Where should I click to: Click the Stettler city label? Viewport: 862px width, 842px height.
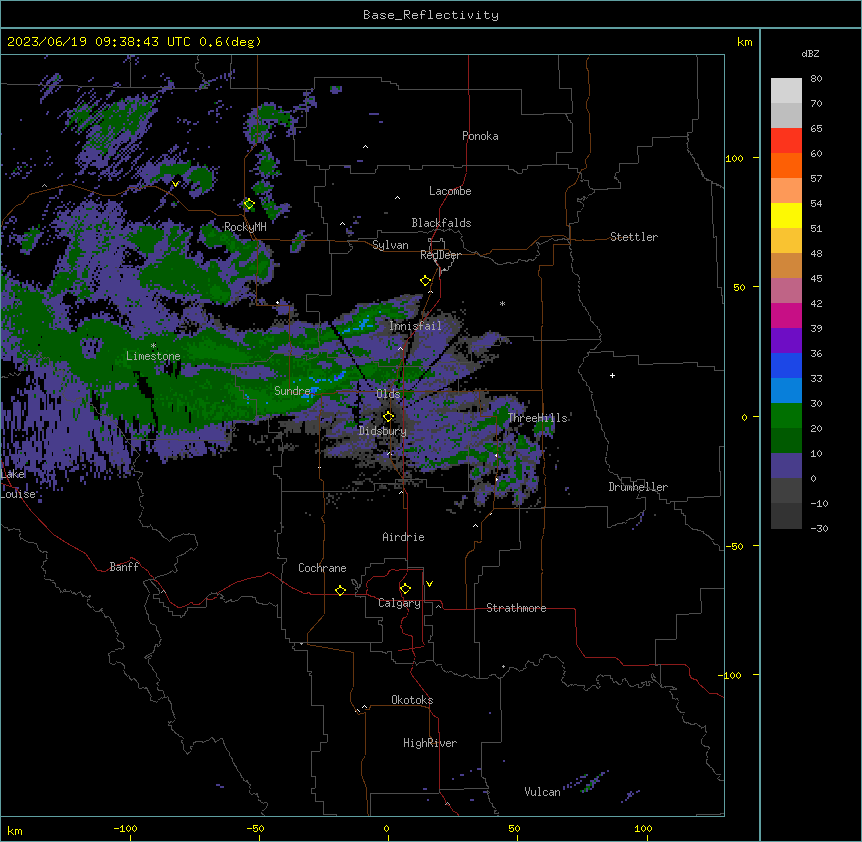tap(634, 237)
